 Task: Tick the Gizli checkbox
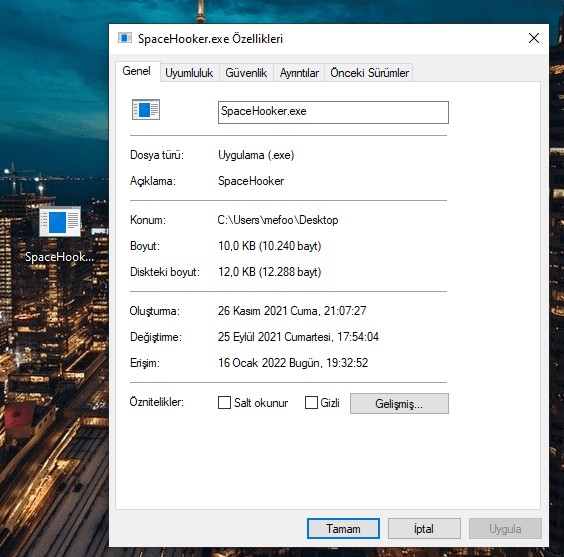click(311, 402)
